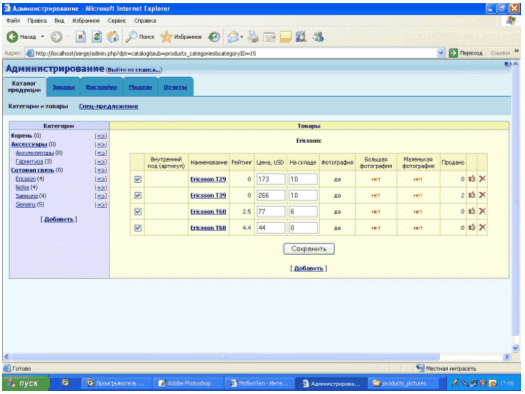The height and width of the screenshot is (394, 525).
Task: Click stock field for Ericsson T60
Action: point(303,212)
